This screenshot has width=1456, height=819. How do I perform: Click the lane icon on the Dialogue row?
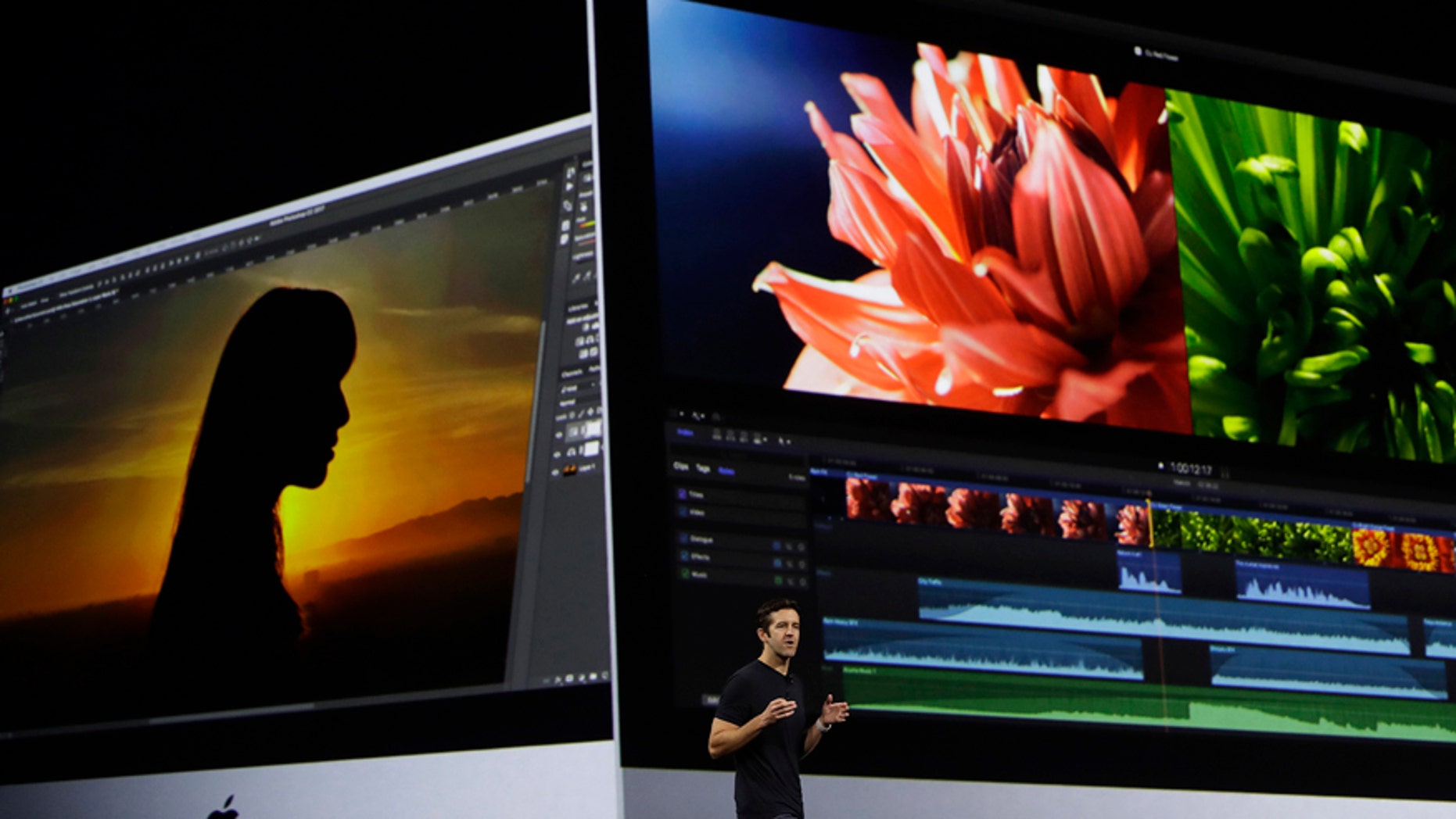[777, 545]
